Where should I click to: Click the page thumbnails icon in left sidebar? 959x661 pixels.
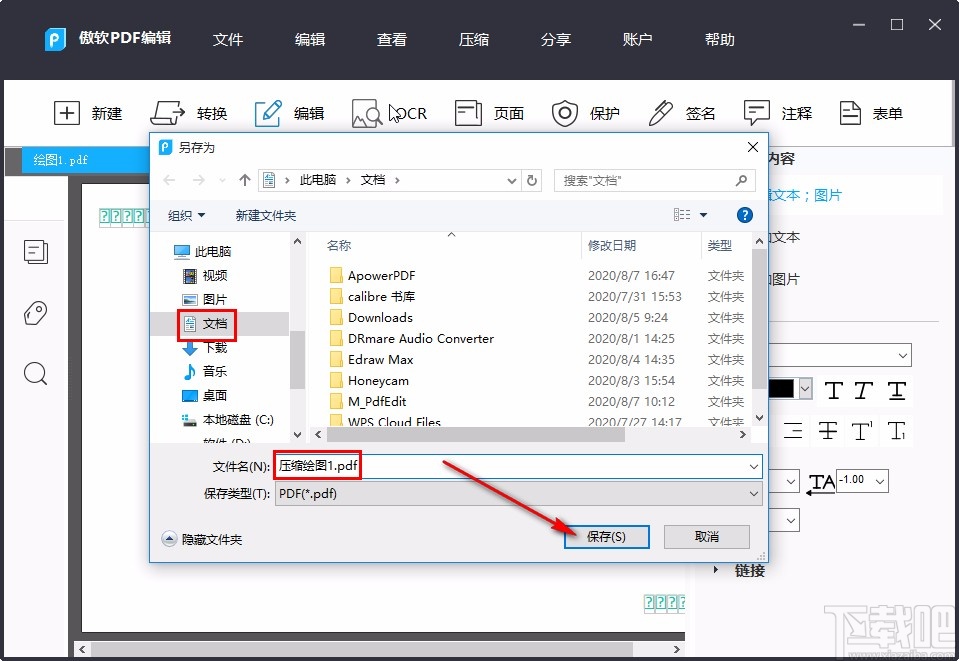point(36,252)
